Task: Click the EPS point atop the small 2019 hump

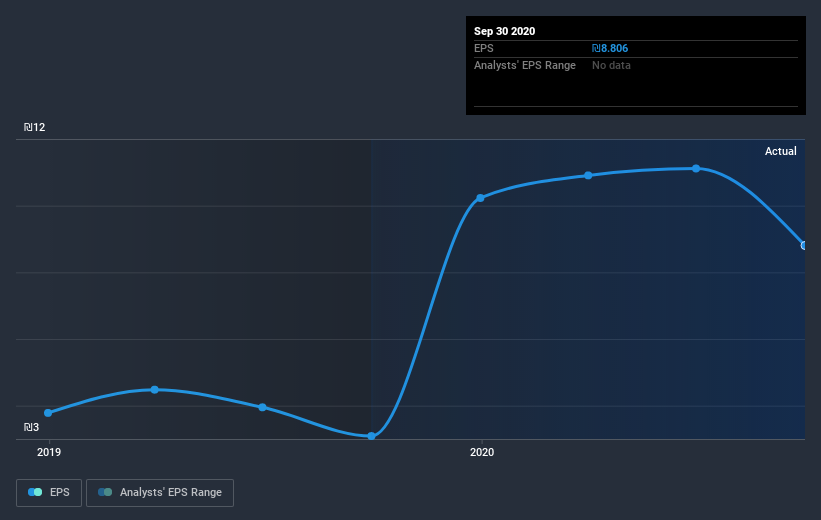Action: coord(154,390)
